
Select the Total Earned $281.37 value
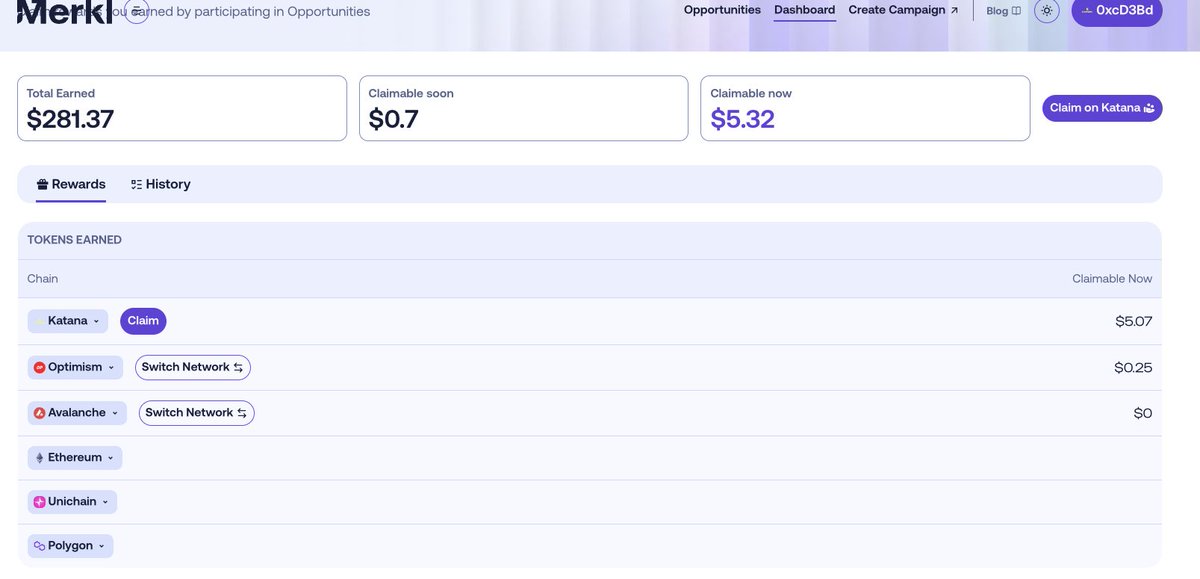(70, 119)
